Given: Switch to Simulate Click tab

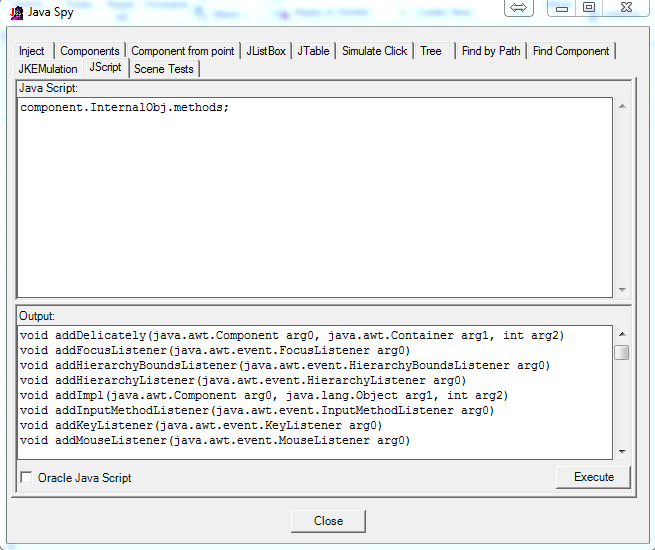Looking at the screenshot, I should [x=375, y=51].
